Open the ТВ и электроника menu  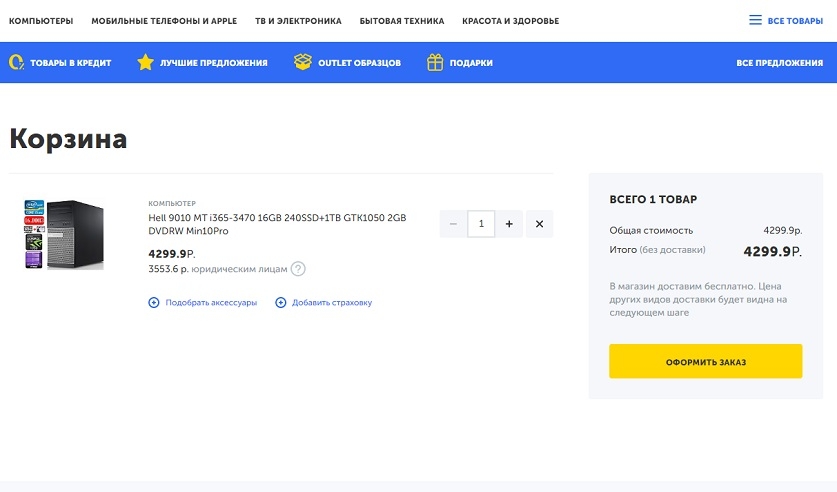298,21
